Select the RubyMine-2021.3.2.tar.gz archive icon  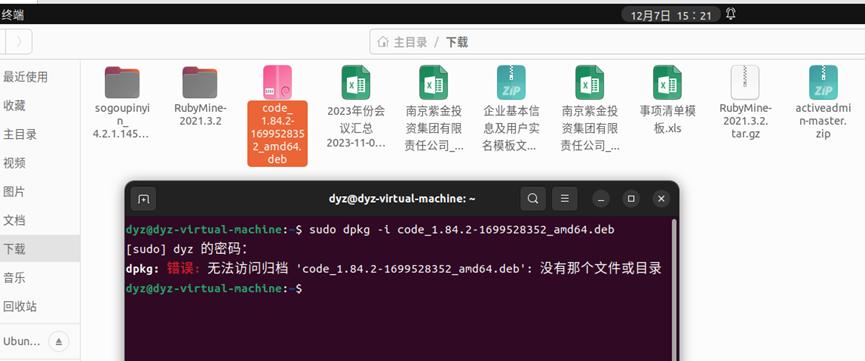(x=745, y=82)
